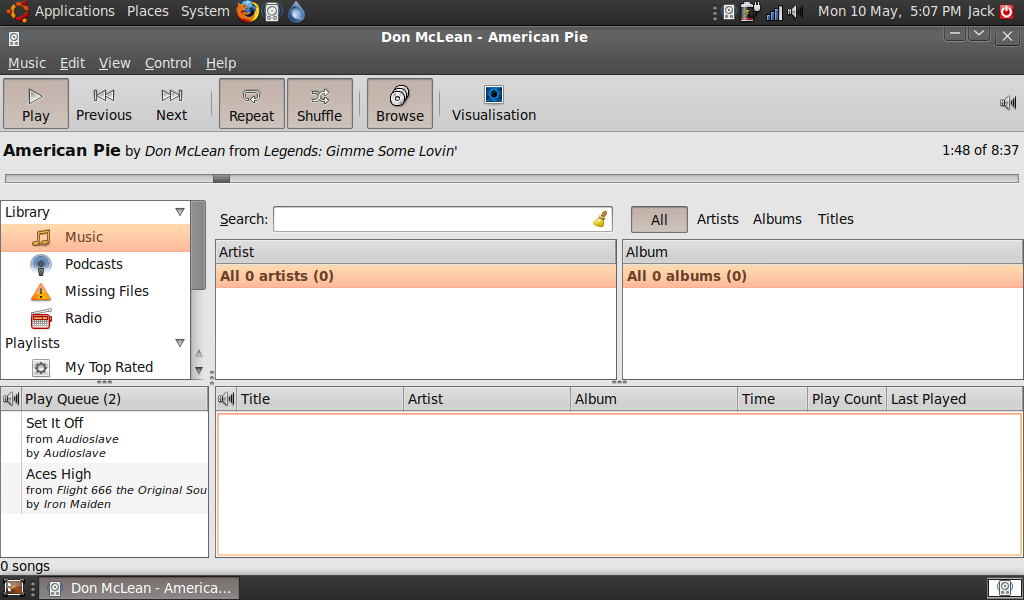This screenshot has width=1024, height=600.
Task: Sort tracks by Last Played
Action: pos(955,399)
